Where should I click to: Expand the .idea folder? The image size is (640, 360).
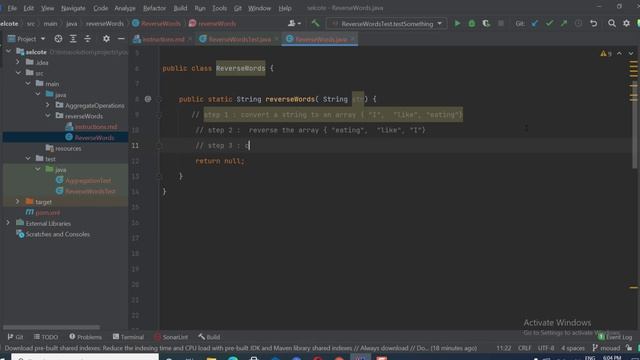click(18, 62)
